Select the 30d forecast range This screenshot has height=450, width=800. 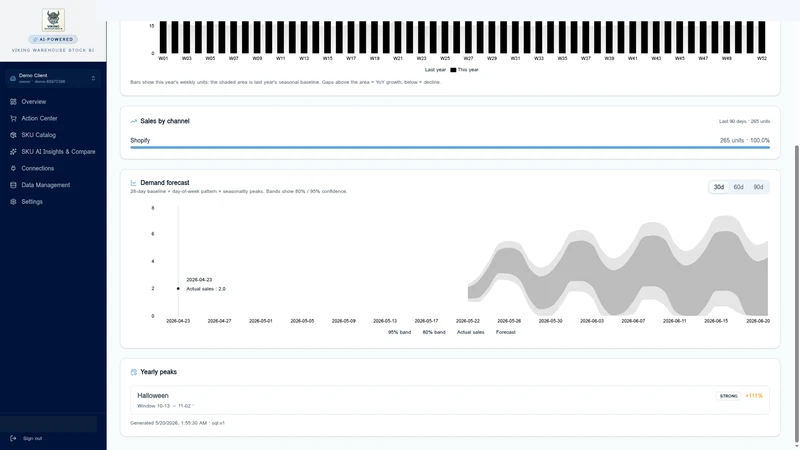[718, 187]
